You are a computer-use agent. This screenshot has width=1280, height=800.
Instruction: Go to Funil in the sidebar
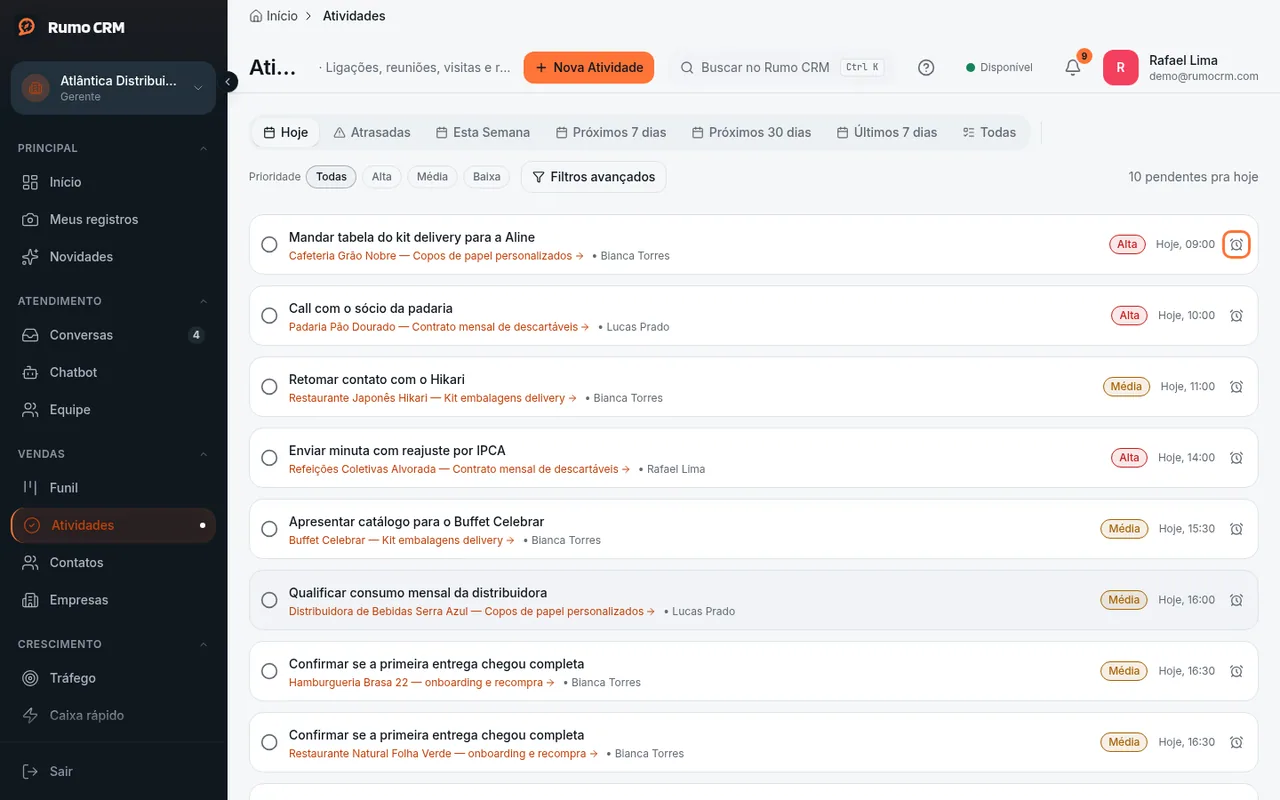(x=113, y=488)
